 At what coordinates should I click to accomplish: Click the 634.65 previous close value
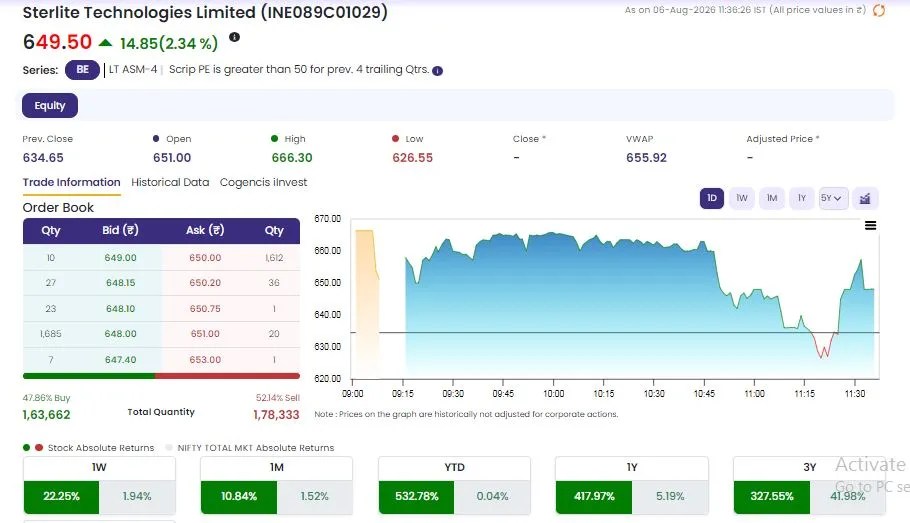click(43, 158)
